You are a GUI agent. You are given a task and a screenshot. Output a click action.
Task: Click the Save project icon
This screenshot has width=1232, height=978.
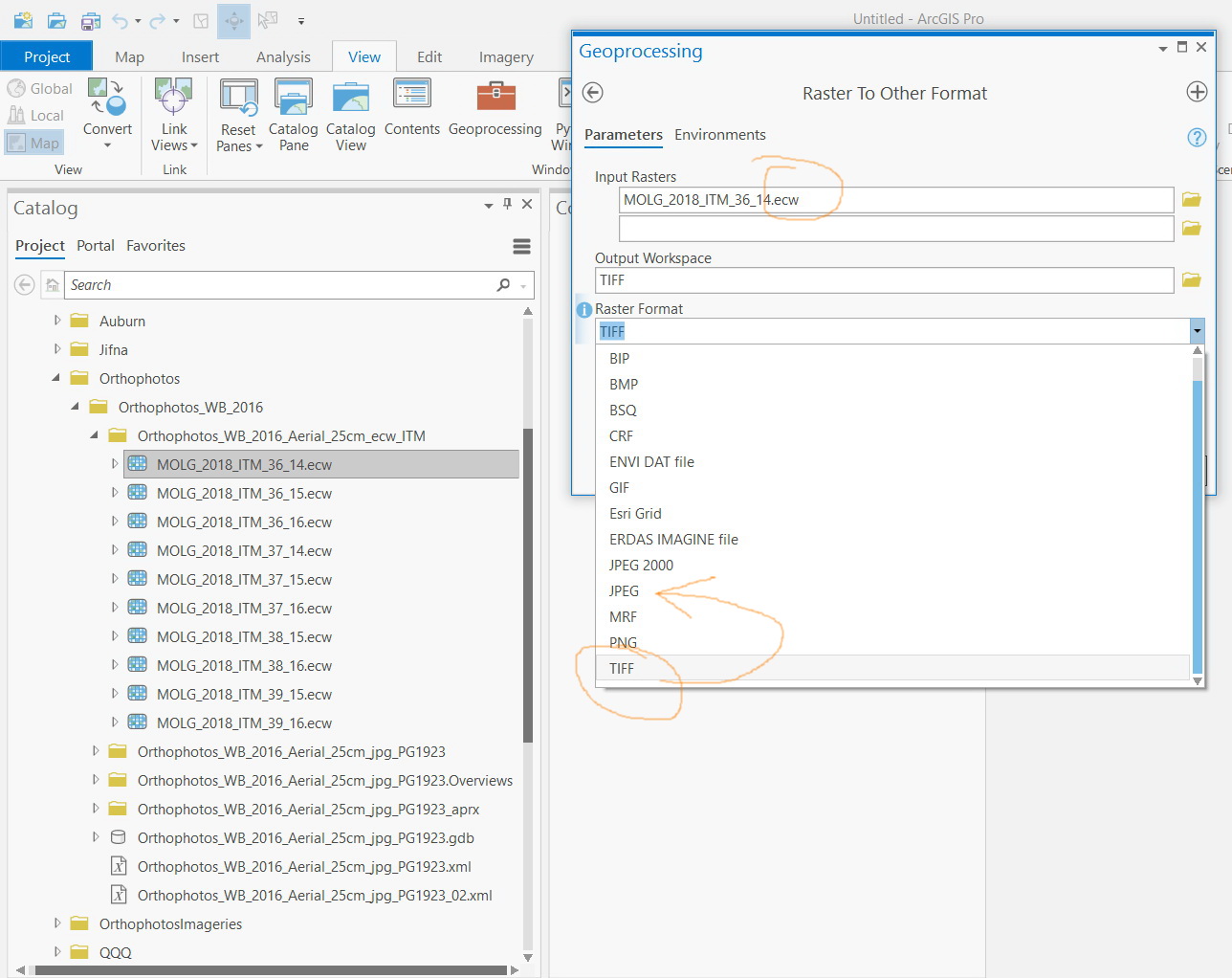tap(91, 20)
